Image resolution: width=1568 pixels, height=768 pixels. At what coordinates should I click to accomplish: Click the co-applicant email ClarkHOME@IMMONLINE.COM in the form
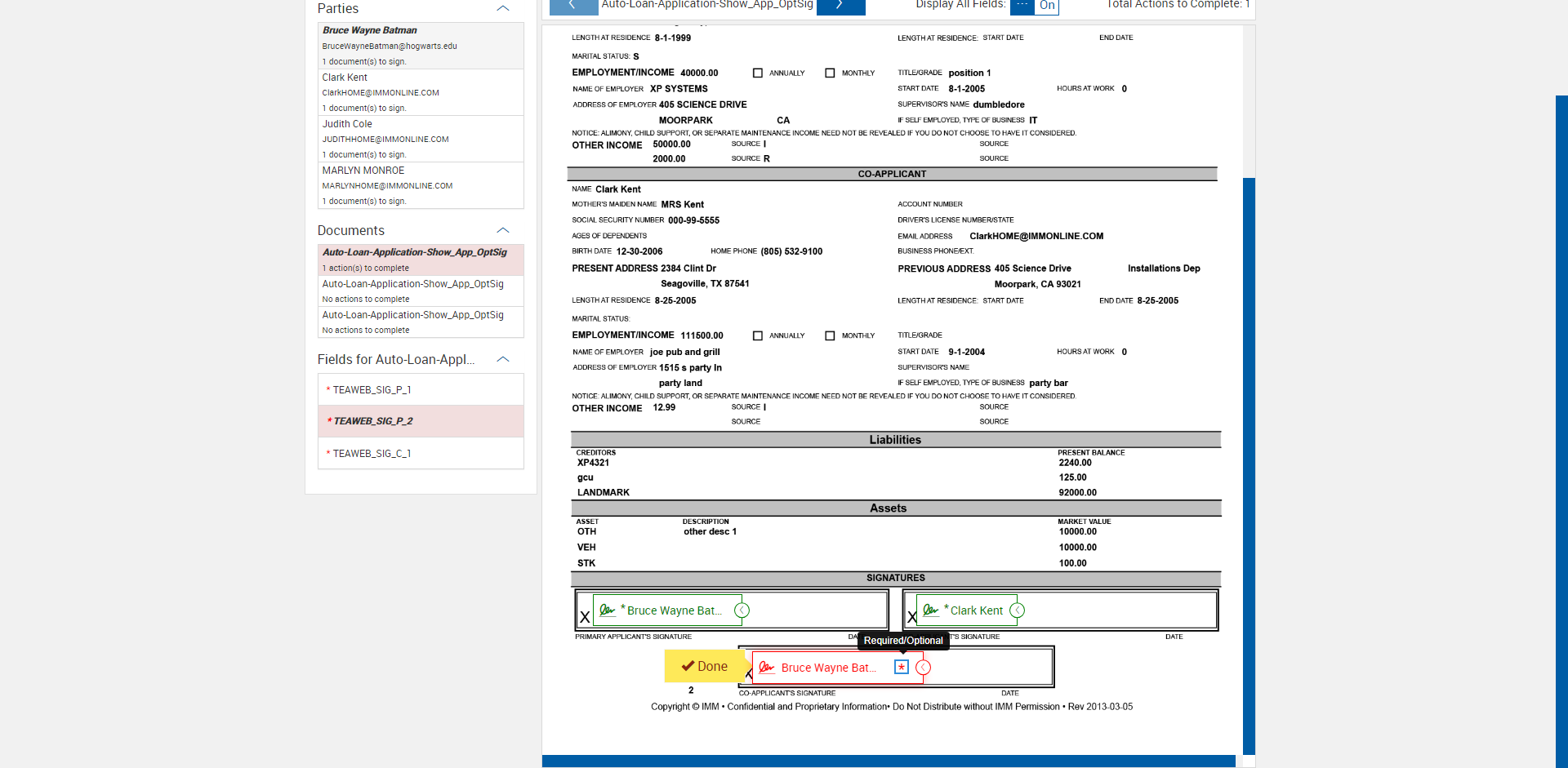[x=1036, y=237]
